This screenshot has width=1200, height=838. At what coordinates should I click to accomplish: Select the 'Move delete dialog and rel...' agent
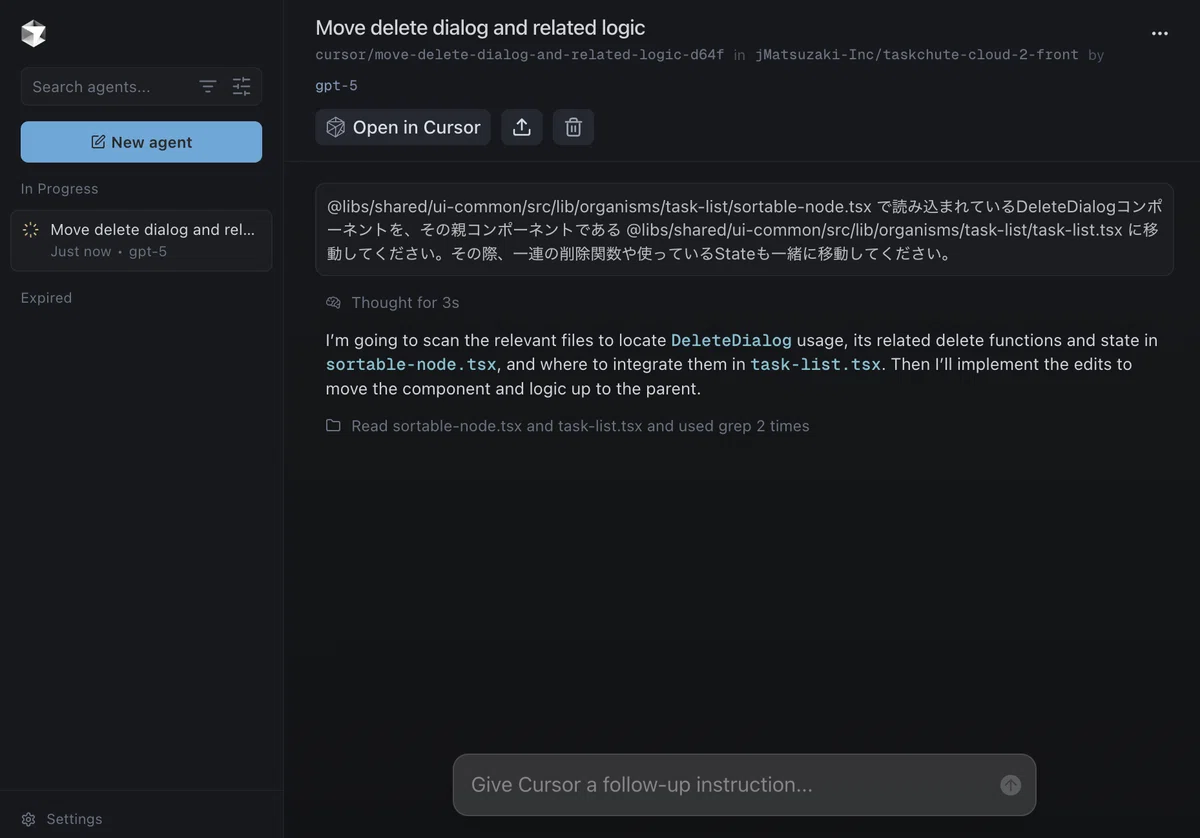click(141, 240)
